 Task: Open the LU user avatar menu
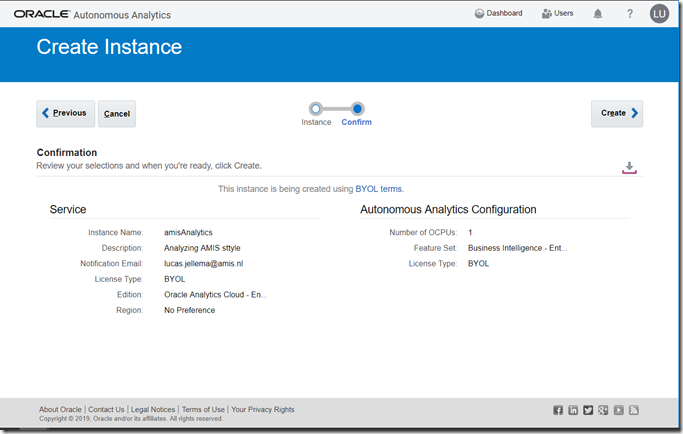coord(659,14)
